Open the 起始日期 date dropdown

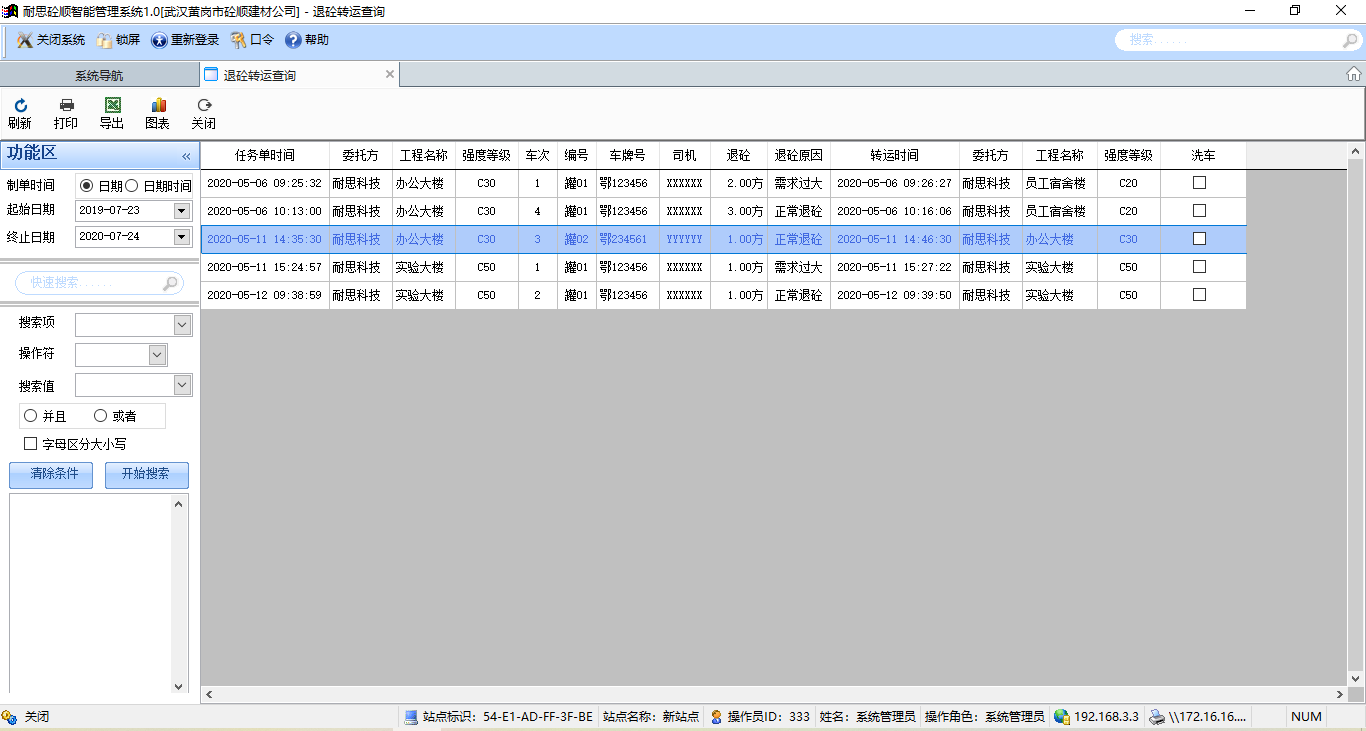pyautogui.click(x=181, y=210)
